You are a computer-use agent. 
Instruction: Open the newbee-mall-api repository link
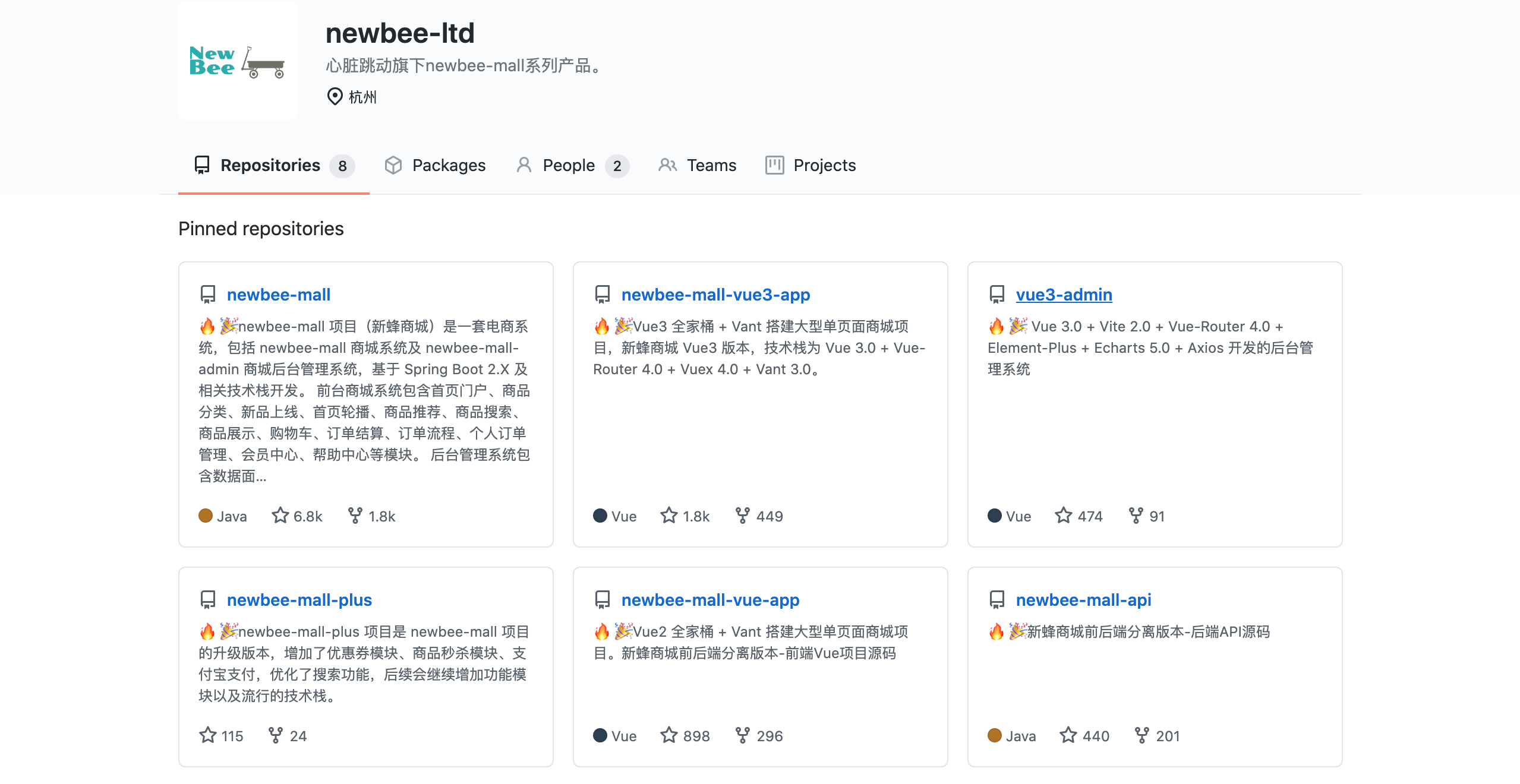1083,600
